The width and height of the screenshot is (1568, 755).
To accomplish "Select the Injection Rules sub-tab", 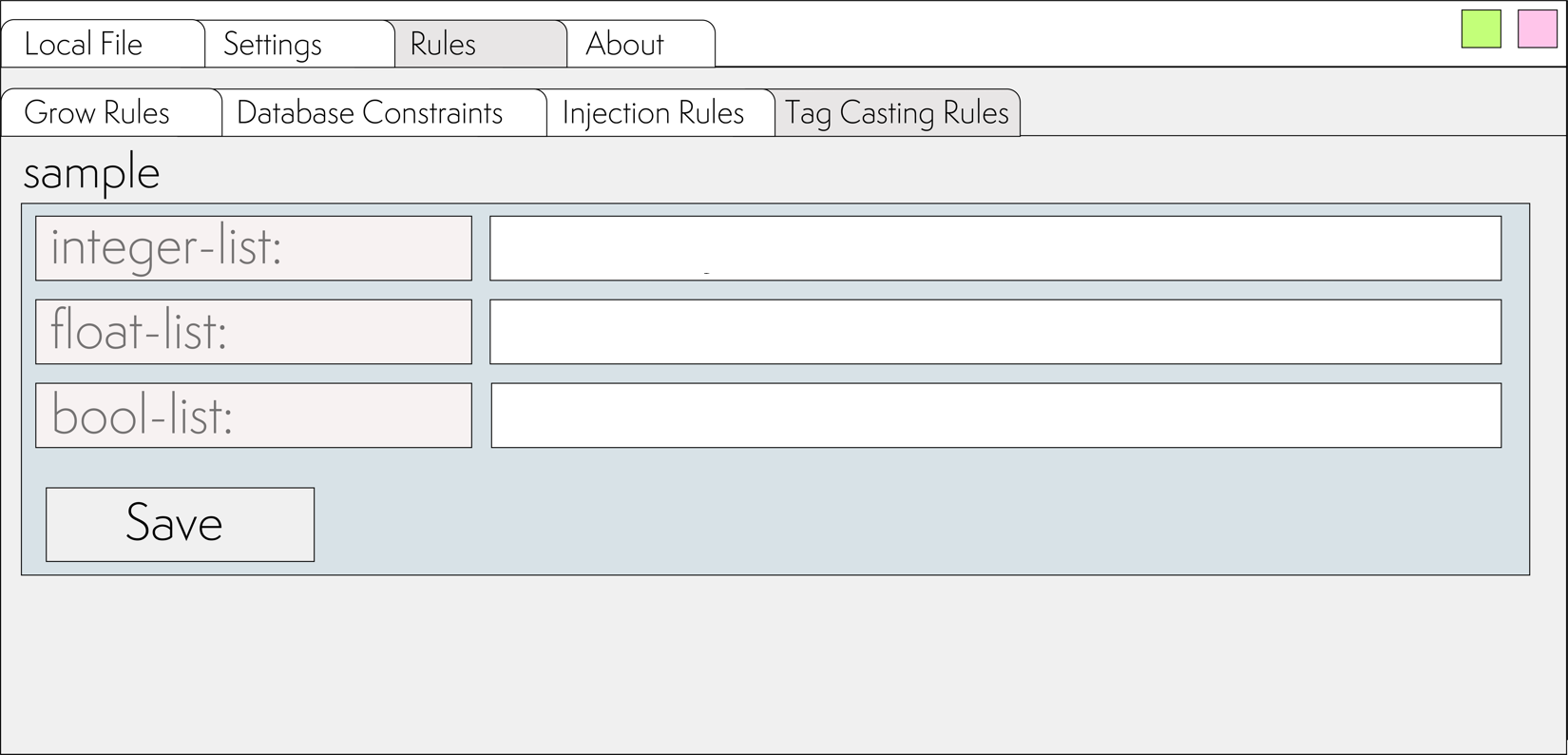I will point(660,112).
